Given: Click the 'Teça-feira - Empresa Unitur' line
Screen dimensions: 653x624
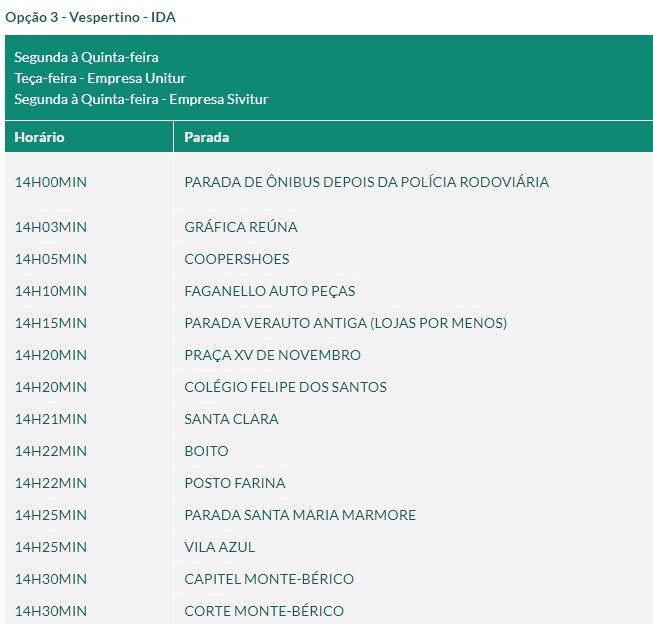Looking at the screenshot, I should 100,78.
